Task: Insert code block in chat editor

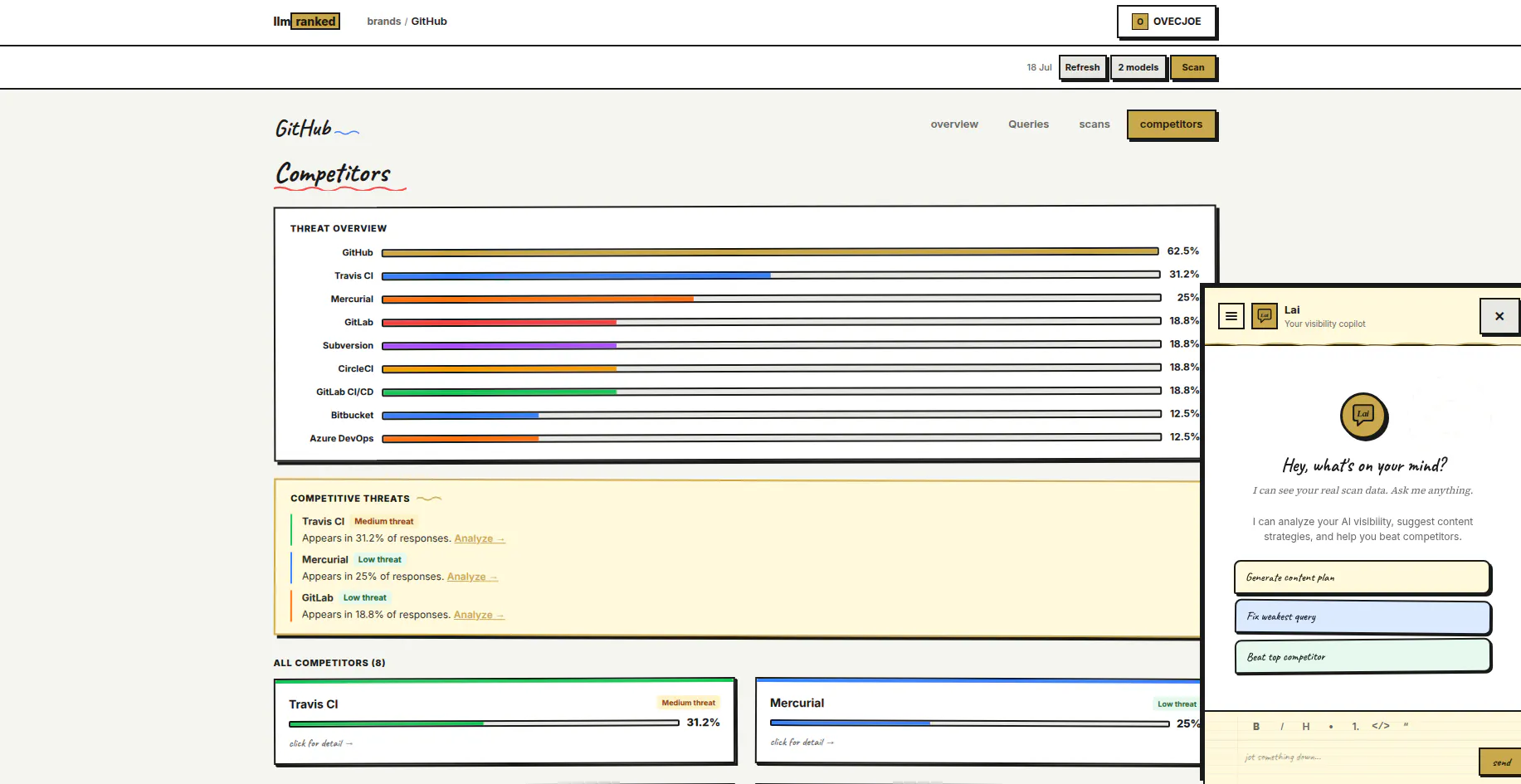Action: tap(1381, 726)
